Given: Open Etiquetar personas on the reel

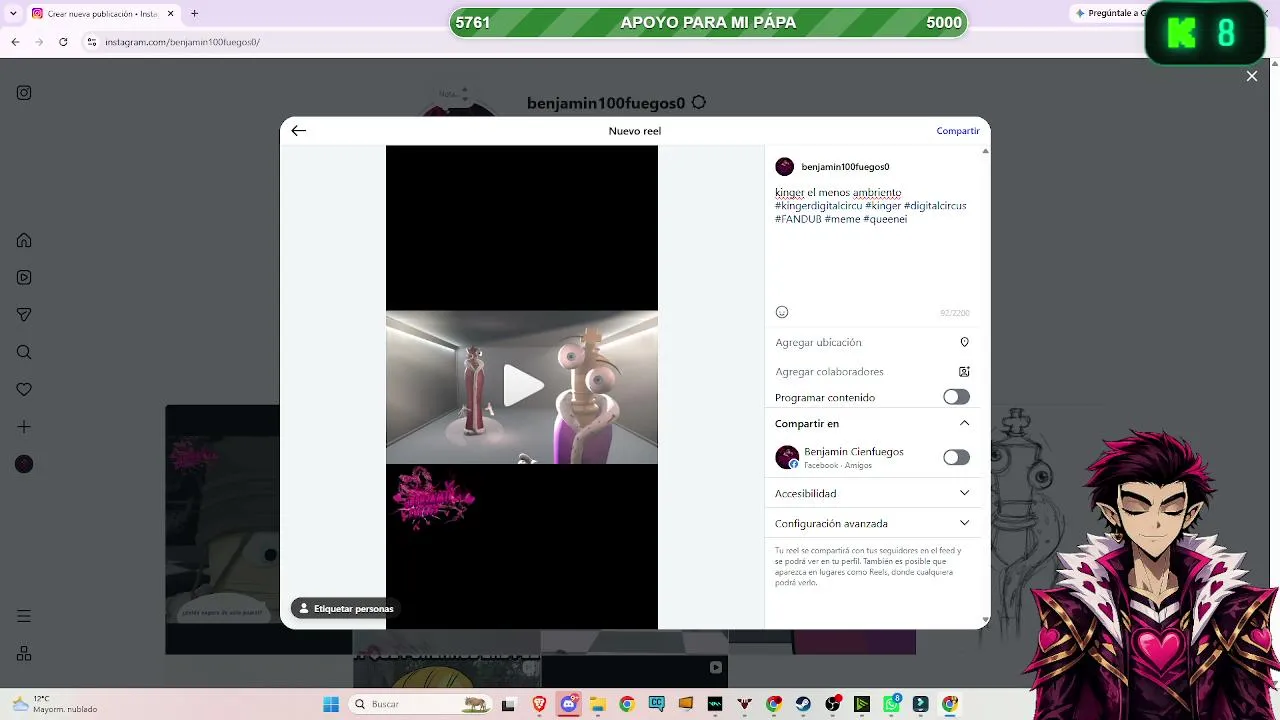Looking at the screenshot, I should pyautogui.click(x=346, y=608).
